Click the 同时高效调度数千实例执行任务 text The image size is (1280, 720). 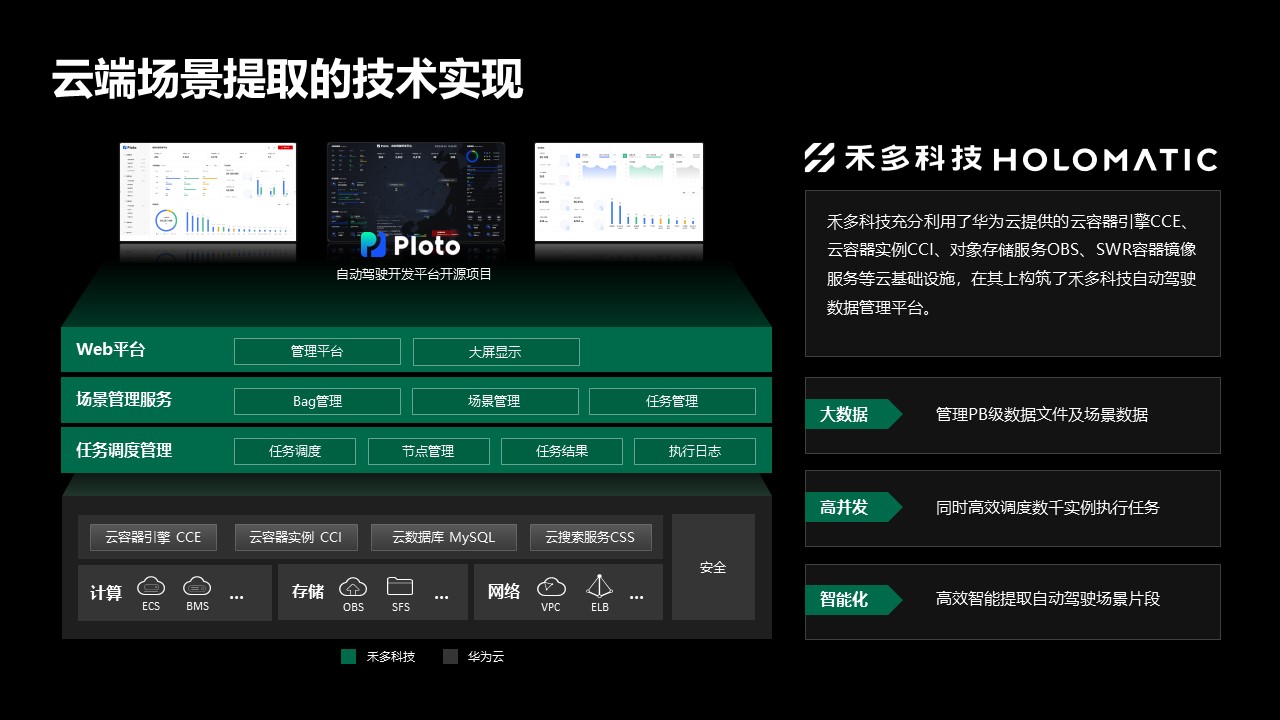(1048, 507)
